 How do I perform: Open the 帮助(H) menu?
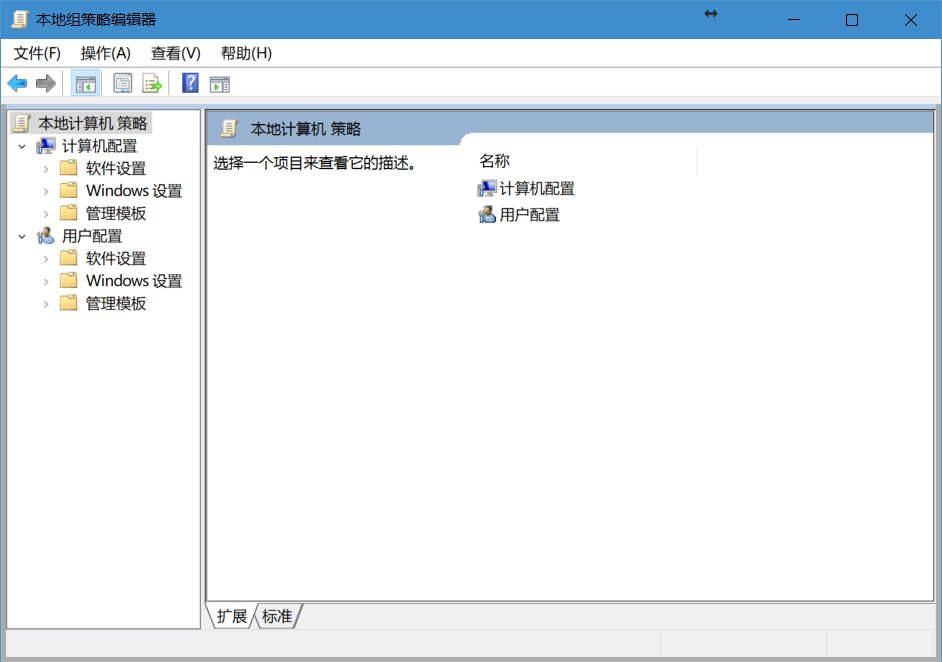[246, 53]
